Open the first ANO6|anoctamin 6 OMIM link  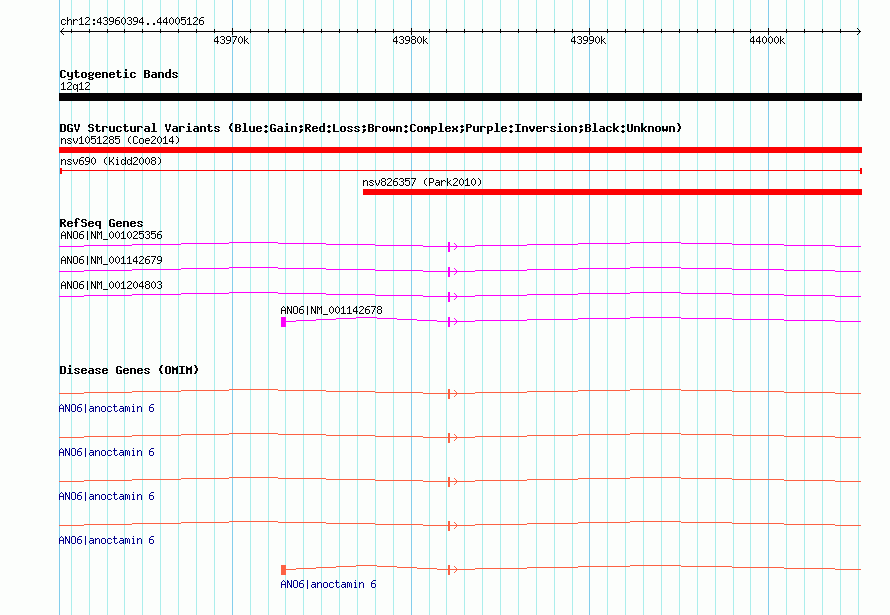click(x=107, y=408)
